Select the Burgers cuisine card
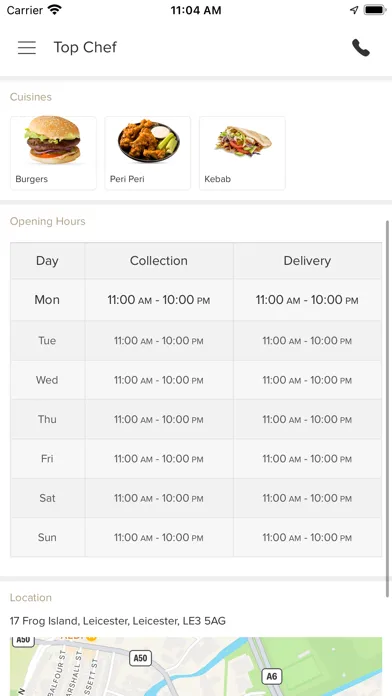This screenshot has width=392, height=696. 53,153
